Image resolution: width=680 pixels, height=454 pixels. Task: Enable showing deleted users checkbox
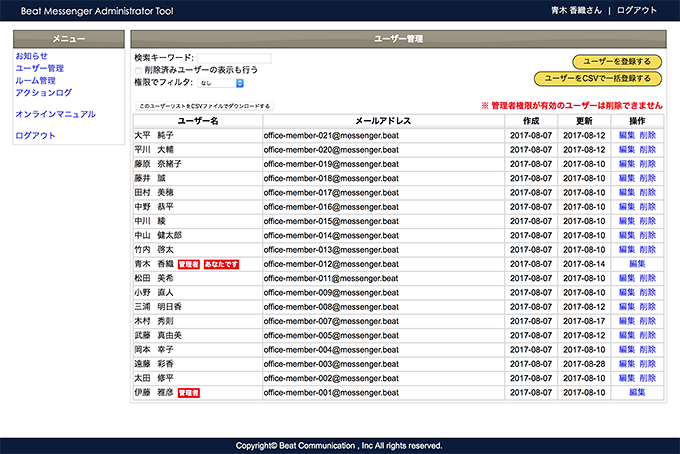point(139,70)
